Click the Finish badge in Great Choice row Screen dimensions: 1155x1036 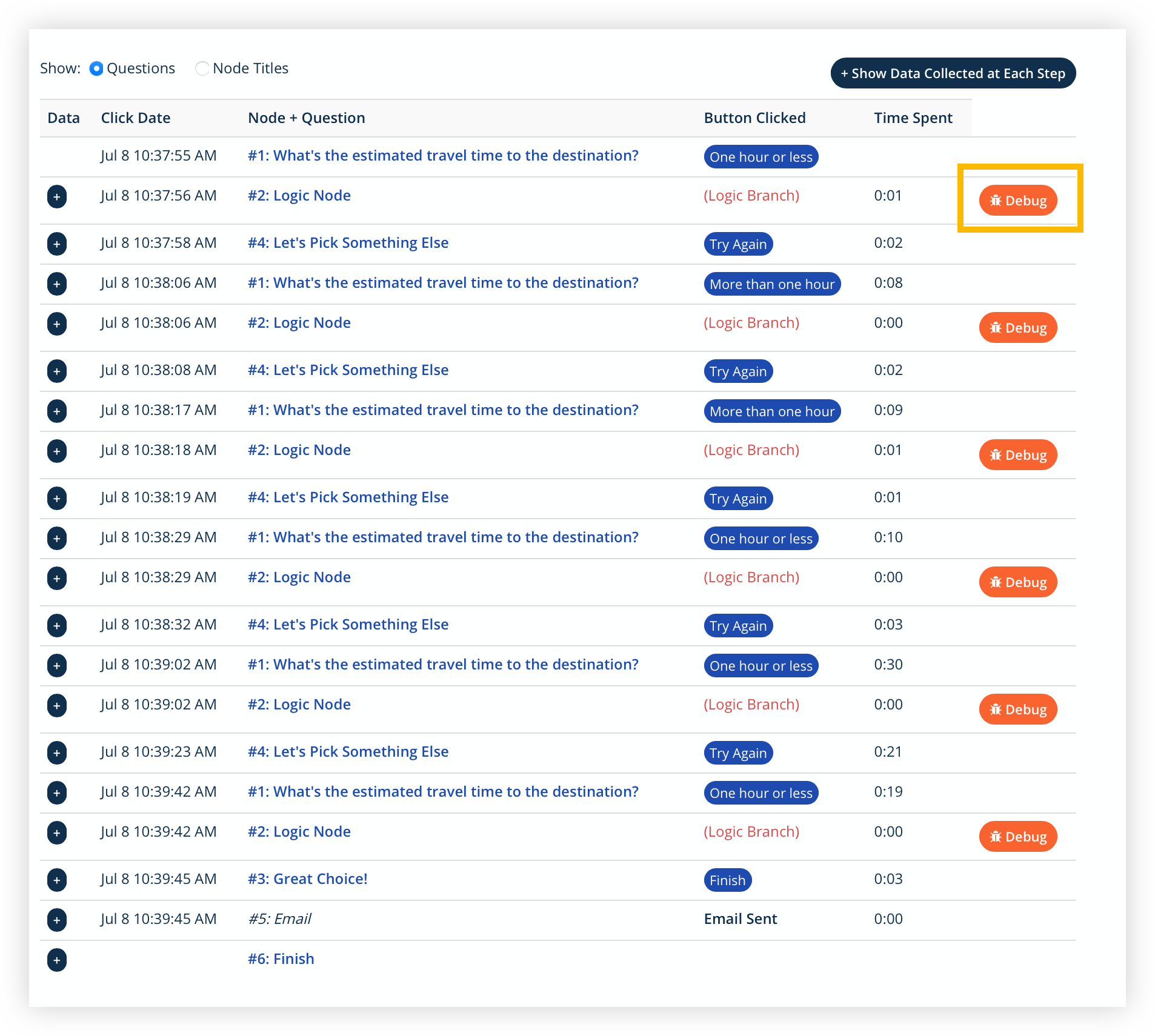click(x=728, y=880)
